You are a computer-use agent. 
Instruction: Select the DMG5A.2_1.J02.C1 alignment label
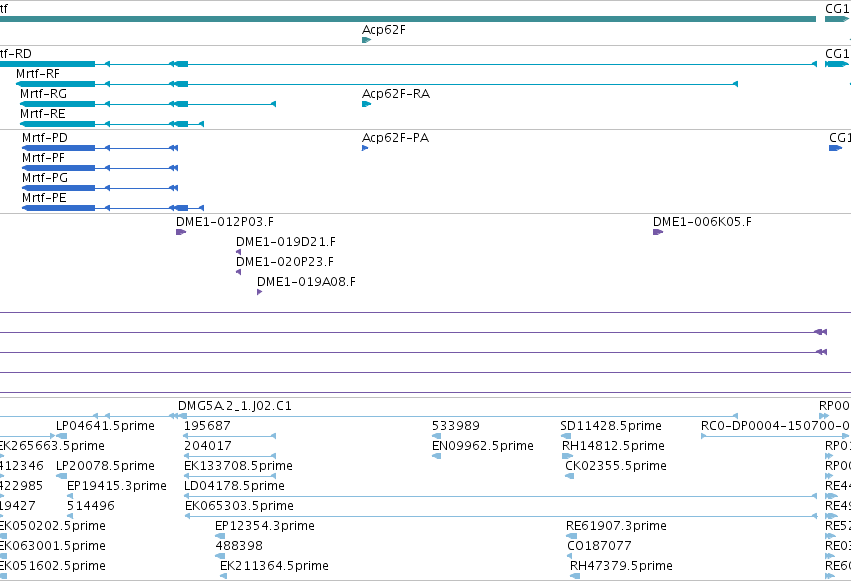coord(234,406)
